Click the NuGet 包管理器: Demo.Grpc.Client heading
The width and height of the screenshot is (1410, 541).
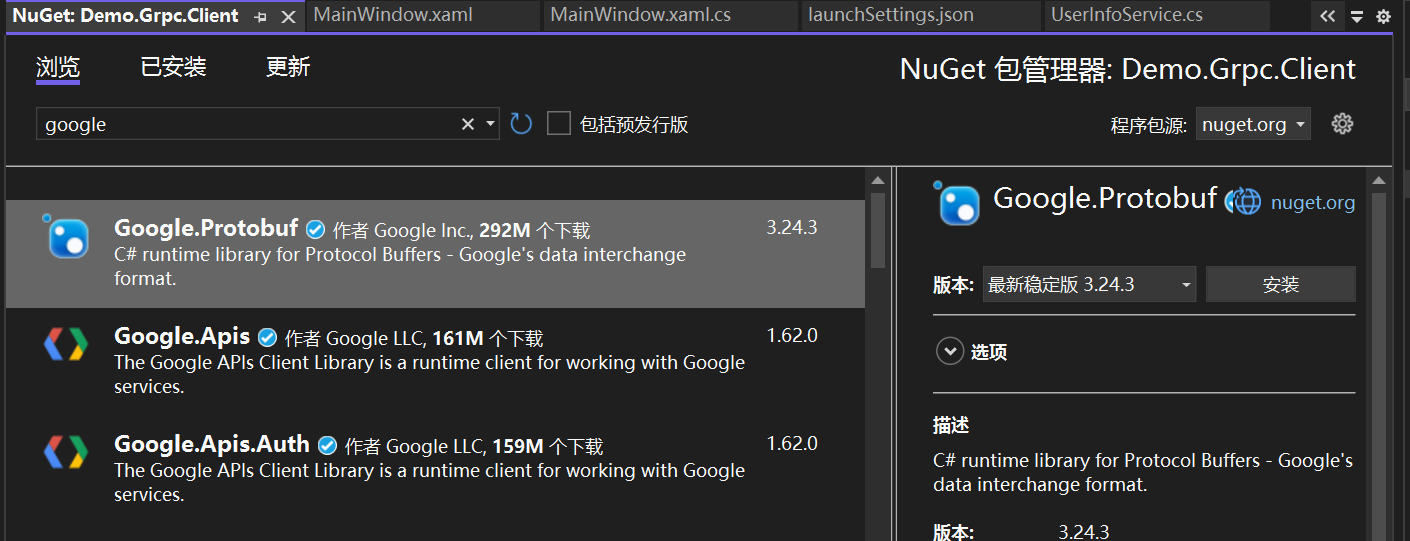(1128, 69)
